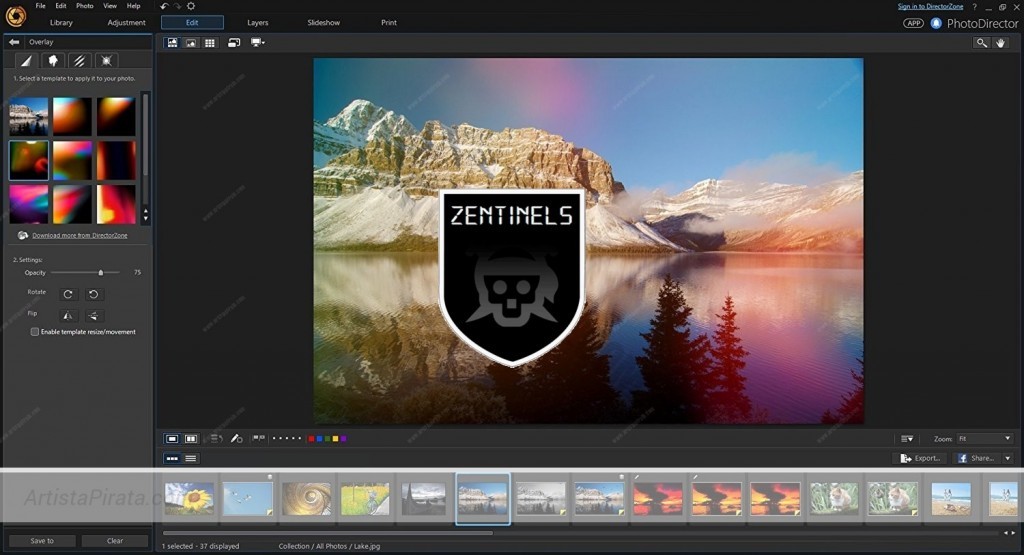Click the Export button
This screenshot has width=1024, height=555.
919,458
